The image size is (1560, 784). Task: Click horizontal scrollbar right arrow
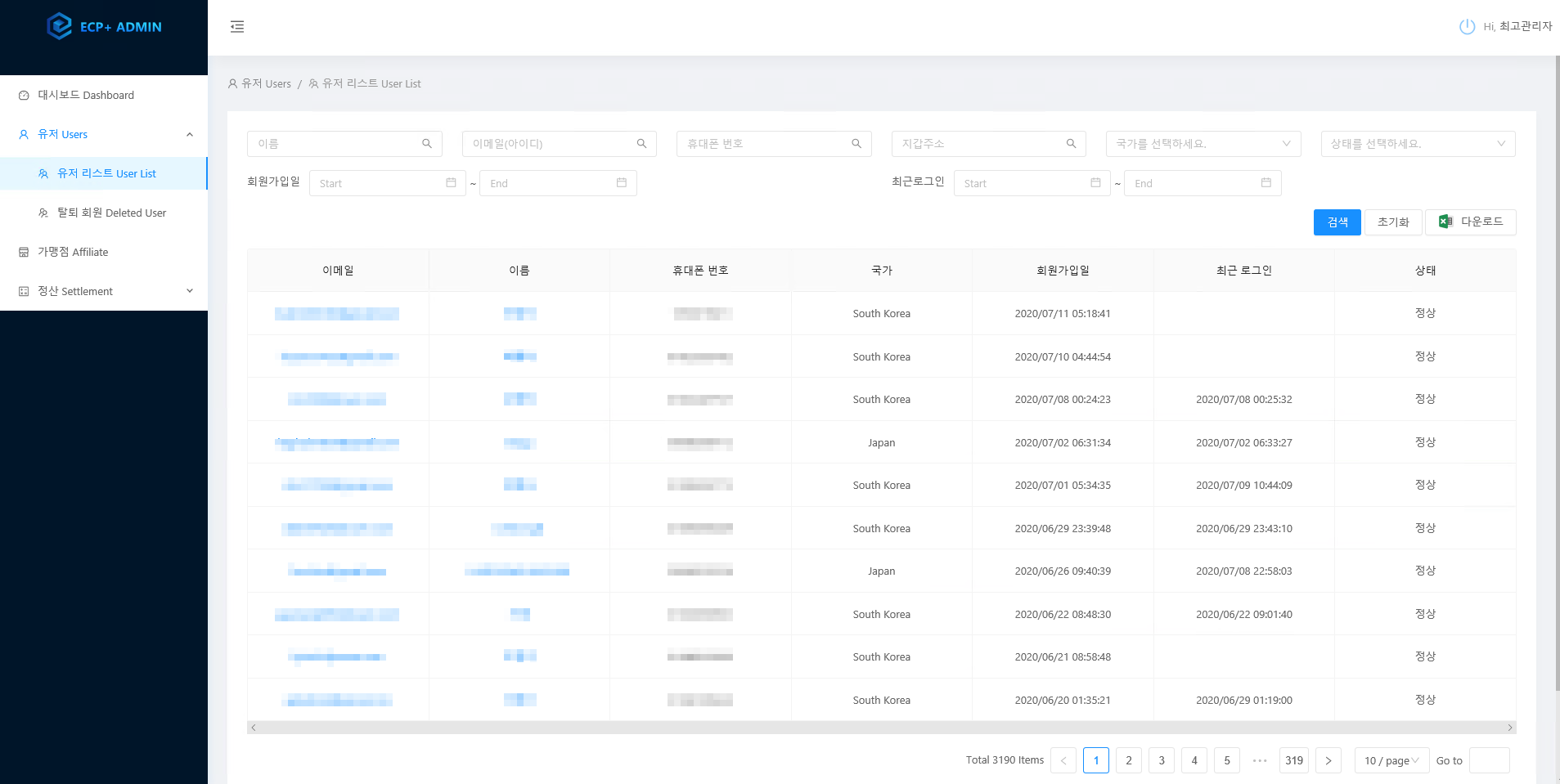(1510, 728)
